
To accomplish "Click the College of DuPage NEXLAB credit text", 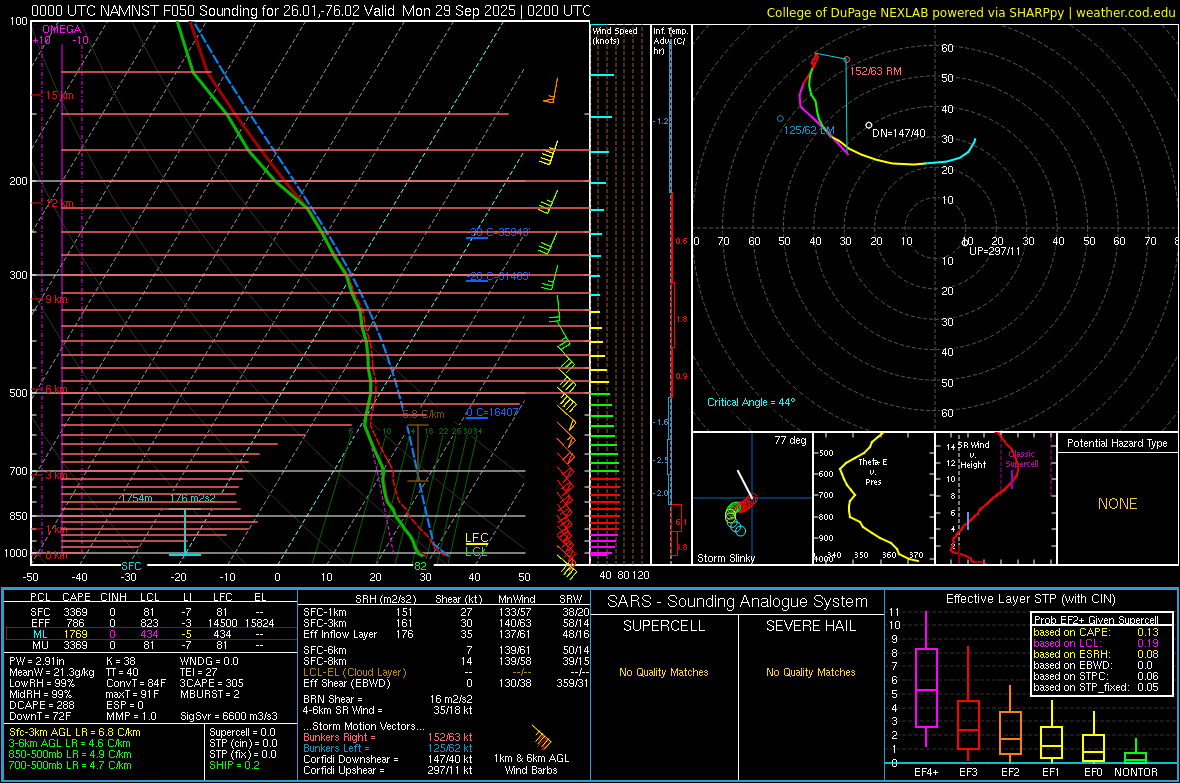I will pyautogui.click(x=970, y=12).
